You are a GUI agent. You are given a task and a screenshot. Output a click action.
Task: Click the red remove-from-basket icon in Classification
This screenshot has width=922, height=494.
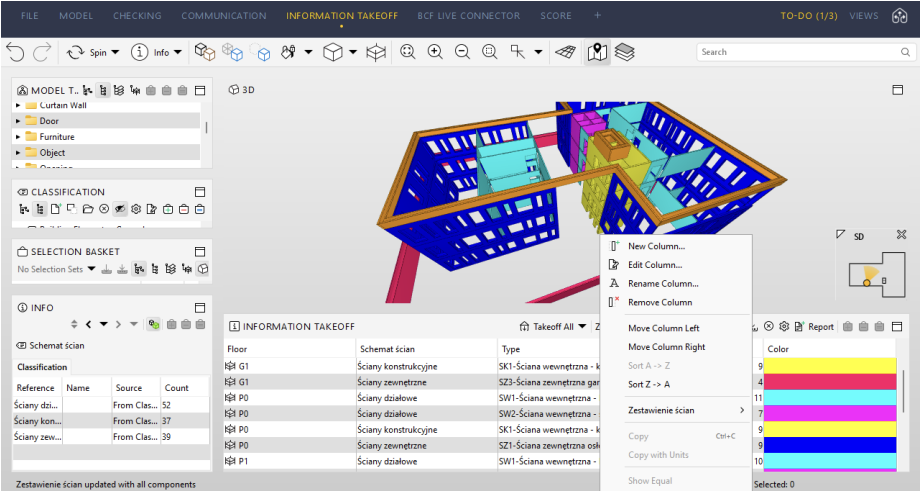click(183, 209)
